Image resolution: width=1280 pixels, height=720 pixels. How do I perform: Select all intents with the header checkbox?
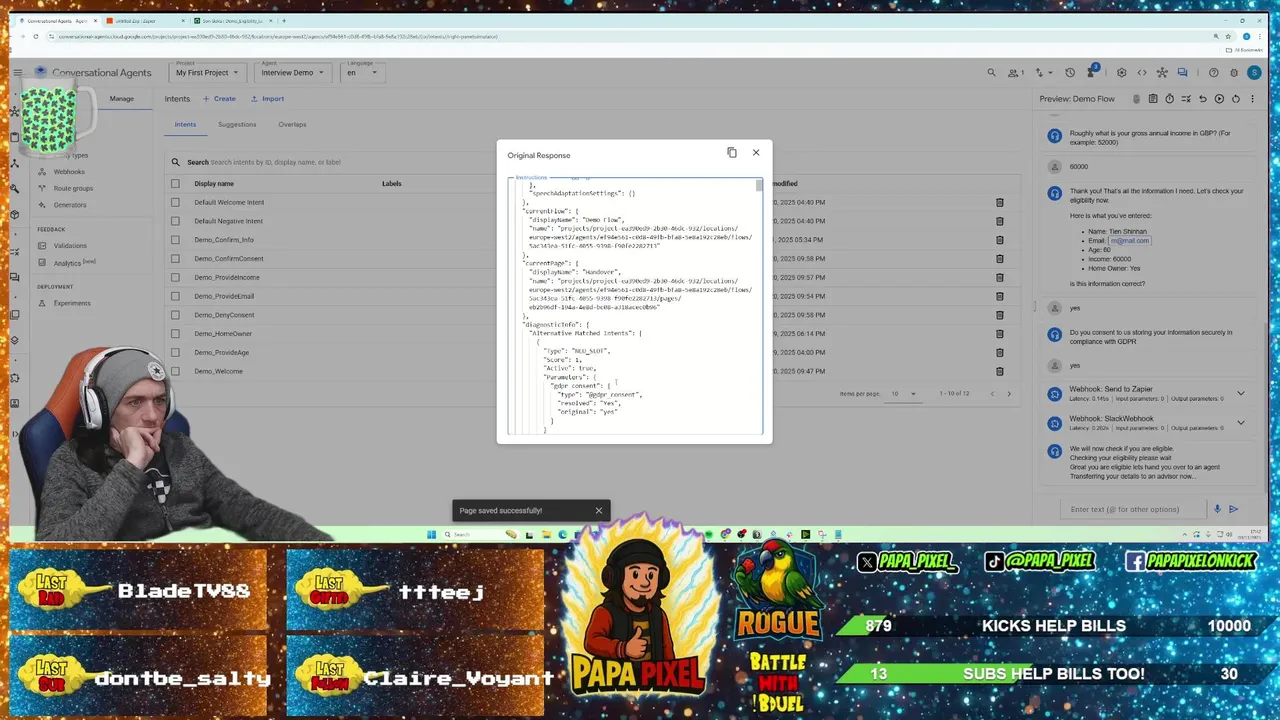[x=175, y=183]
